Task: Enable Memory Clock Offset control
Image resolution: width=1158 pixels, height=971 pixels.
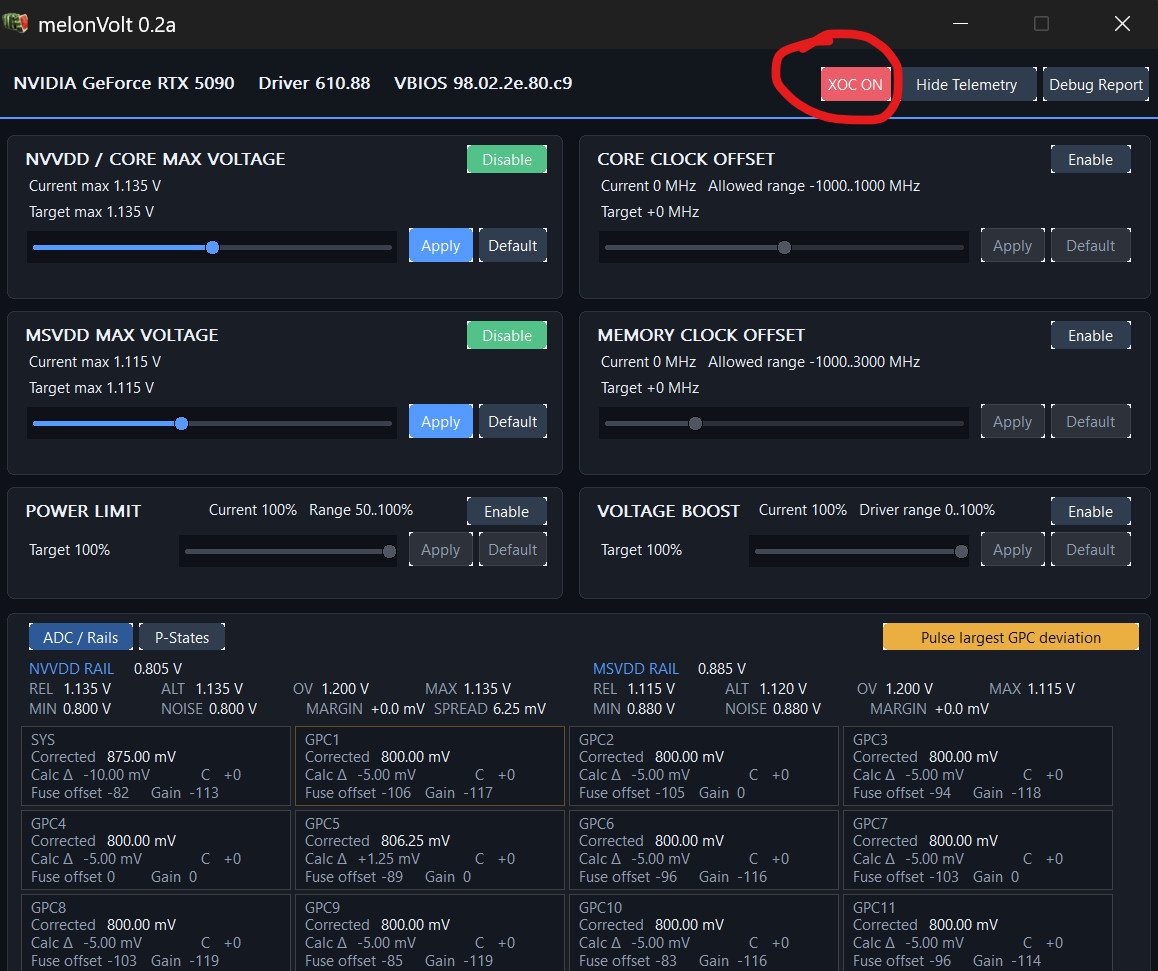Action: 1090,335
